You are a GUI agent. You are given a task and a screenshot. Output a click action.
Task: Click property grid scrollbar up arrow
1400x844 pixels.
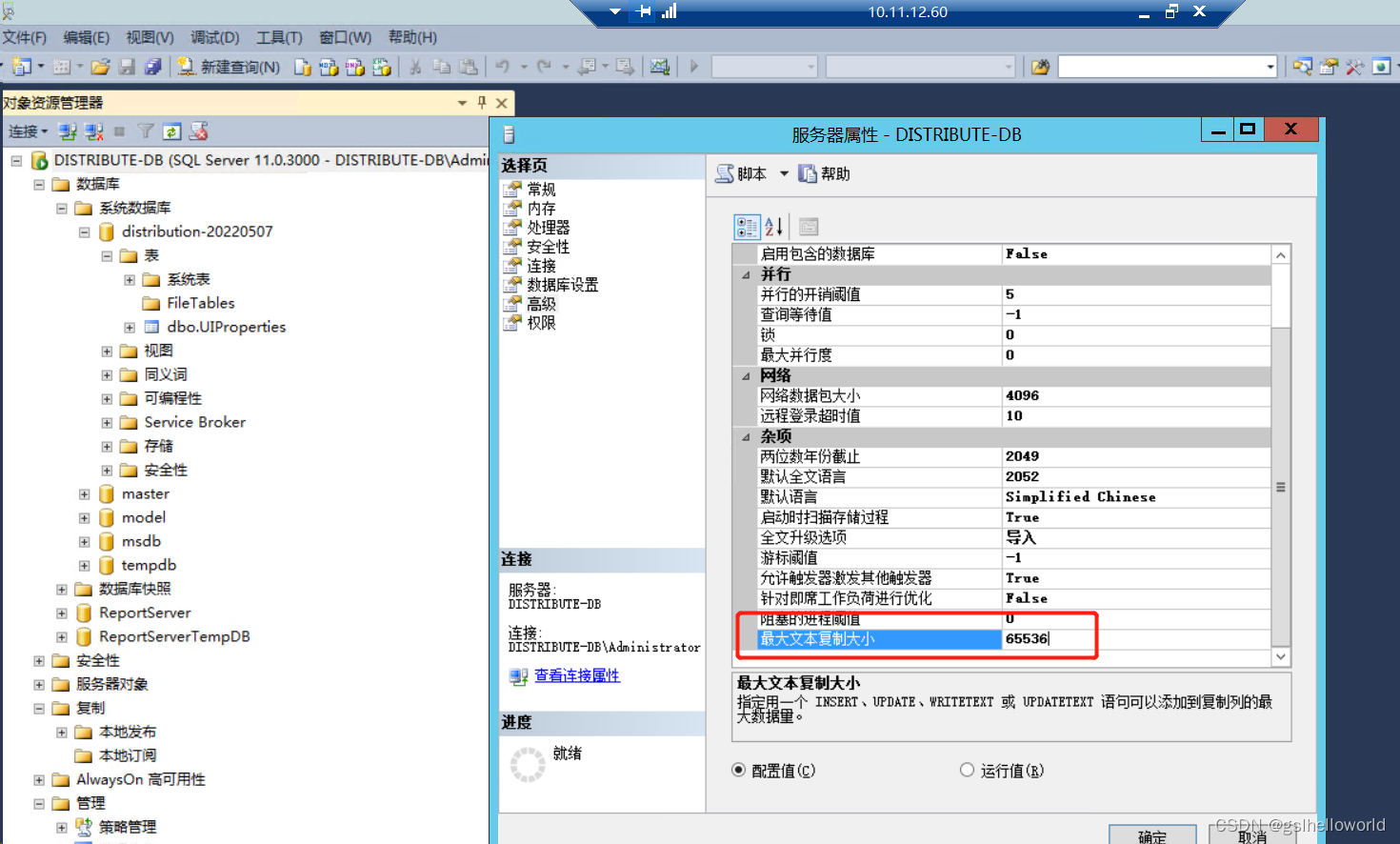[1281, 254]
